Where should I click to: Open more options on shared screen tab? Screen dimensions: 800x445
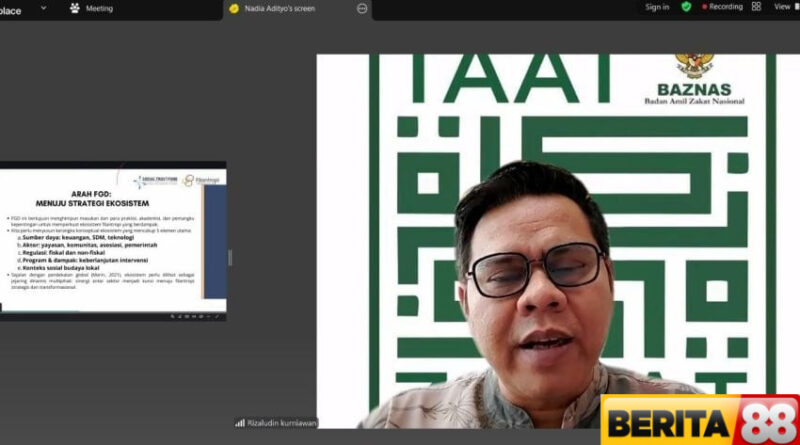362,9
